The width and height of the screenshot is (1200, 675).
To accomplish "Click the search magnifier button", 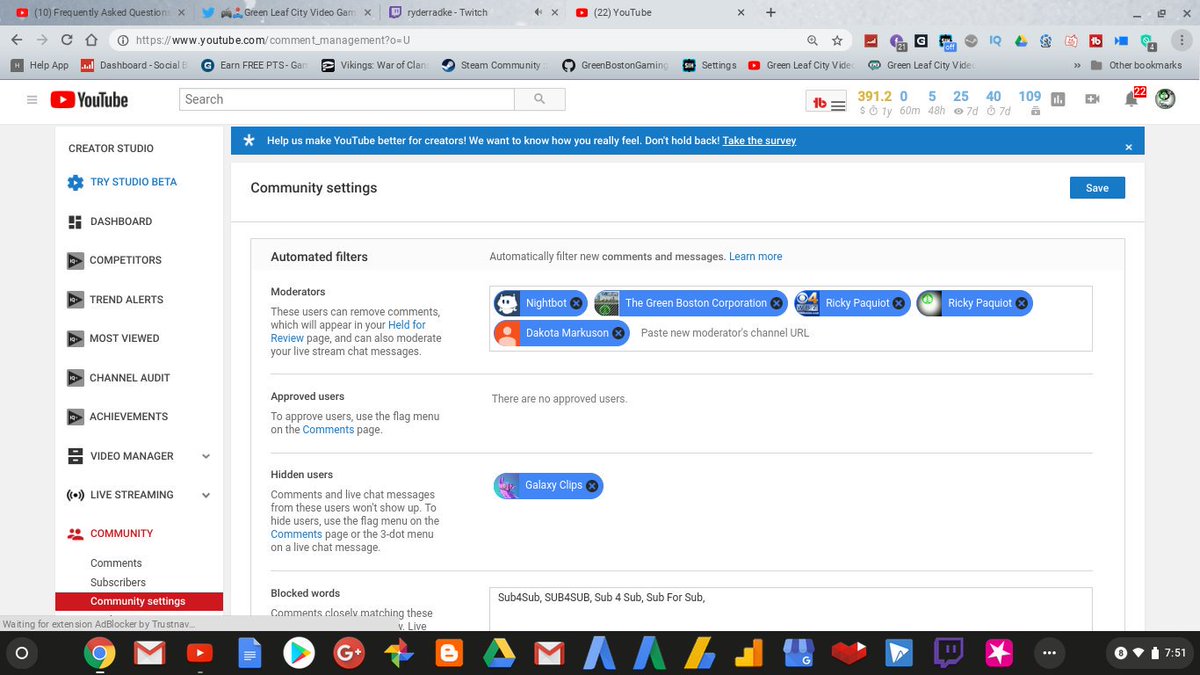I will click(x=540, y=99).
